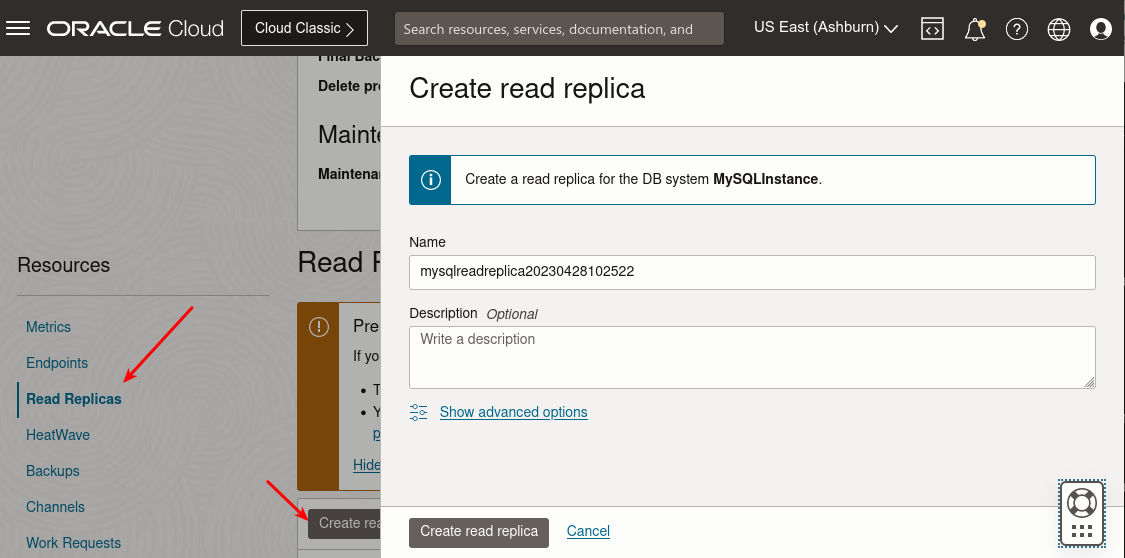1125x558 pixels.
Task: Click the advanced options sliders icon
Action: 418,412
